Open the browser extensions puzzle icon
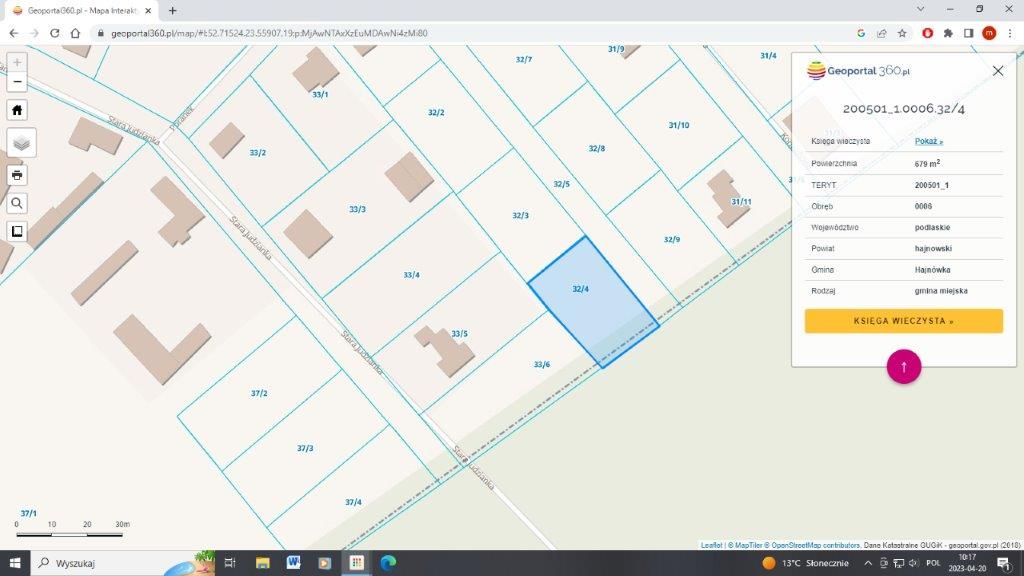Viewport: 1024px width, 576px height. coord(947,33)
